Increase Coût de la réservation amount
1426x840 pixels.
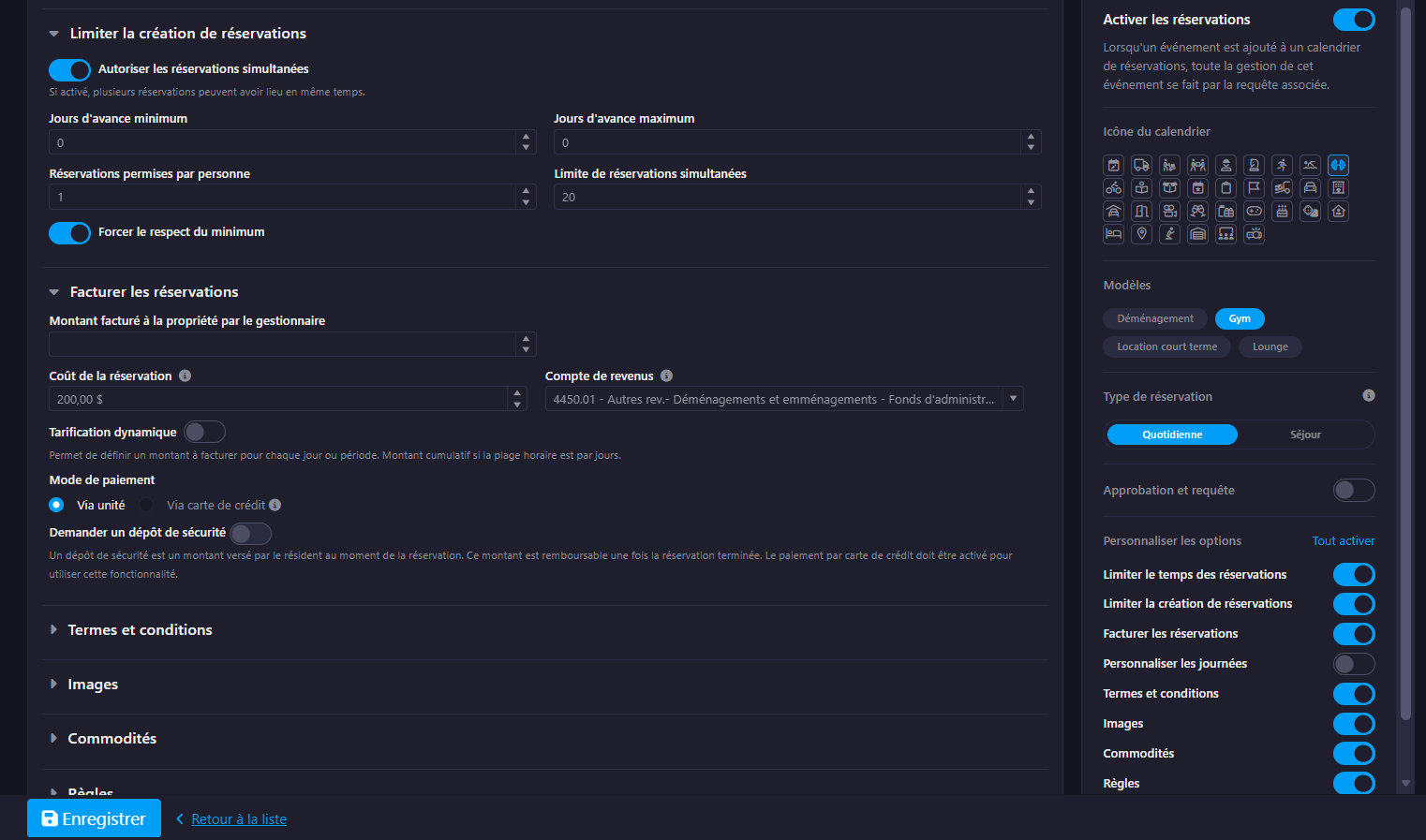517,393
